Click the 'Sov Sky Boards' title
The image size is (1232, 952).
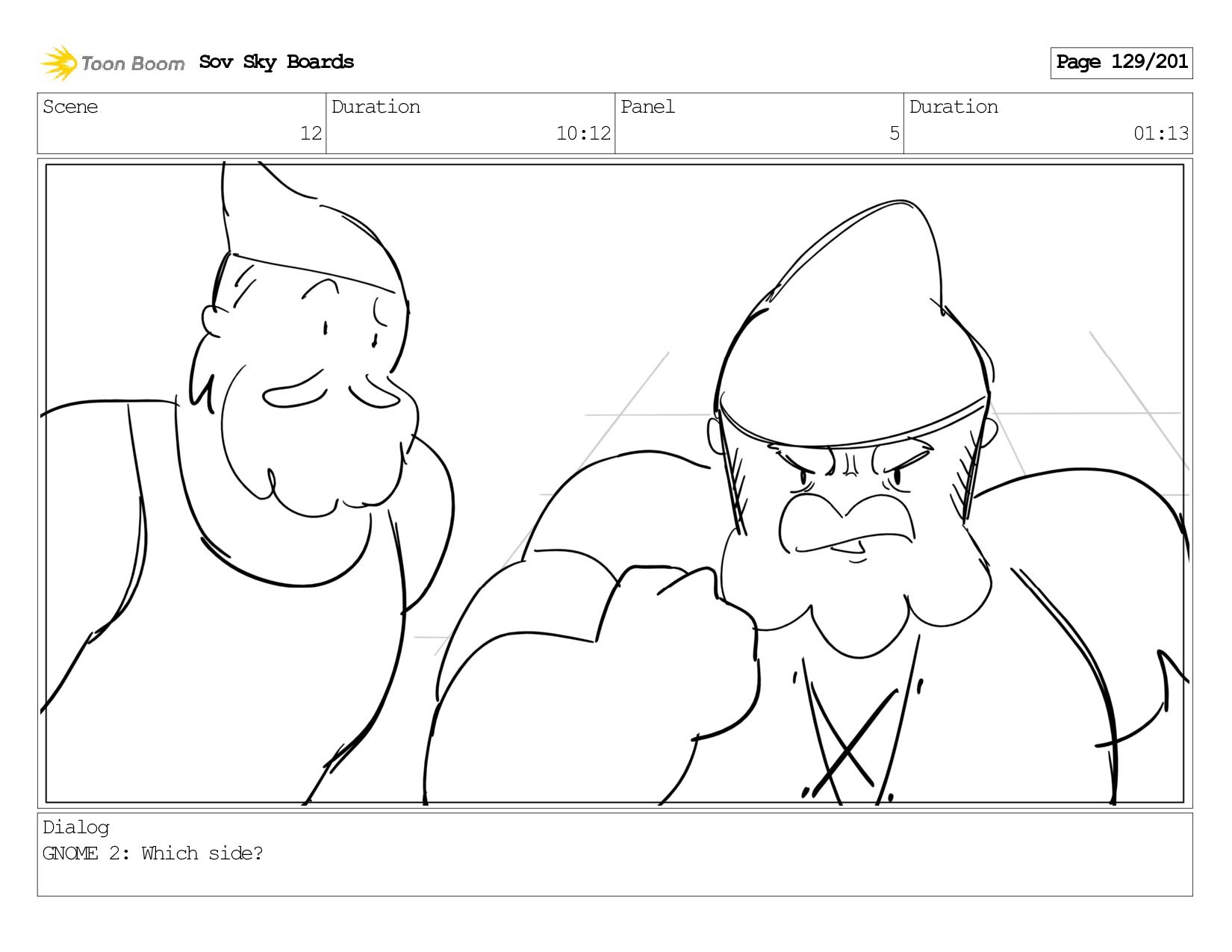coord(276,62)
